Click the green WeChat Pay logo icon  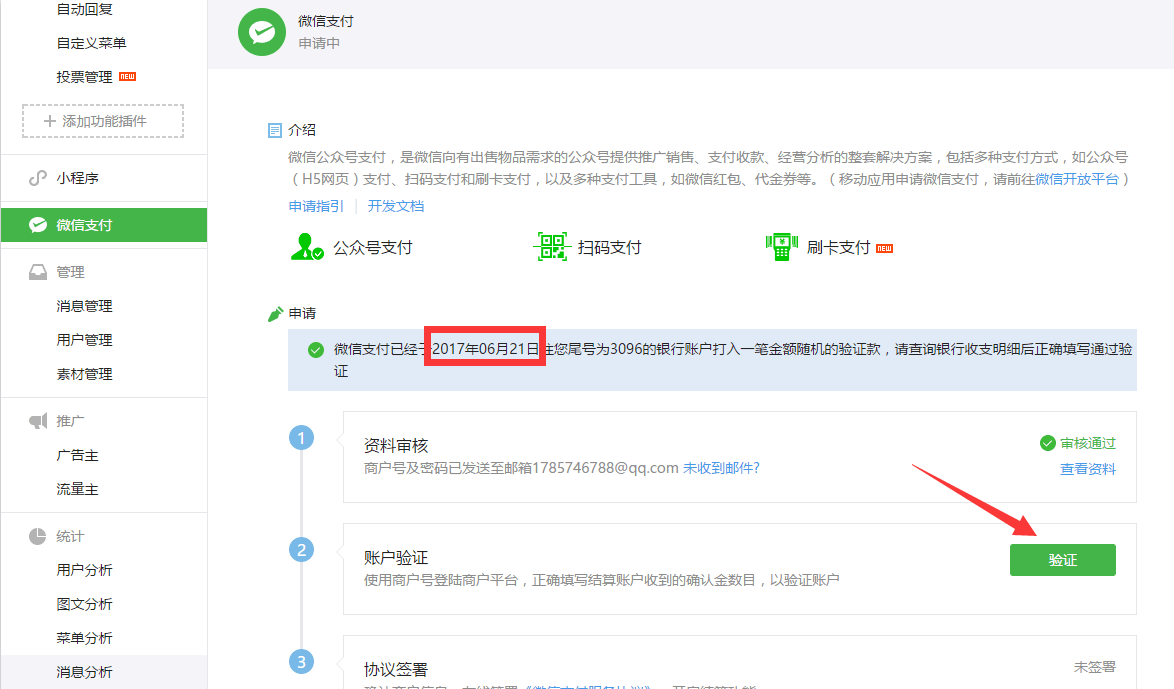point(262,32)
